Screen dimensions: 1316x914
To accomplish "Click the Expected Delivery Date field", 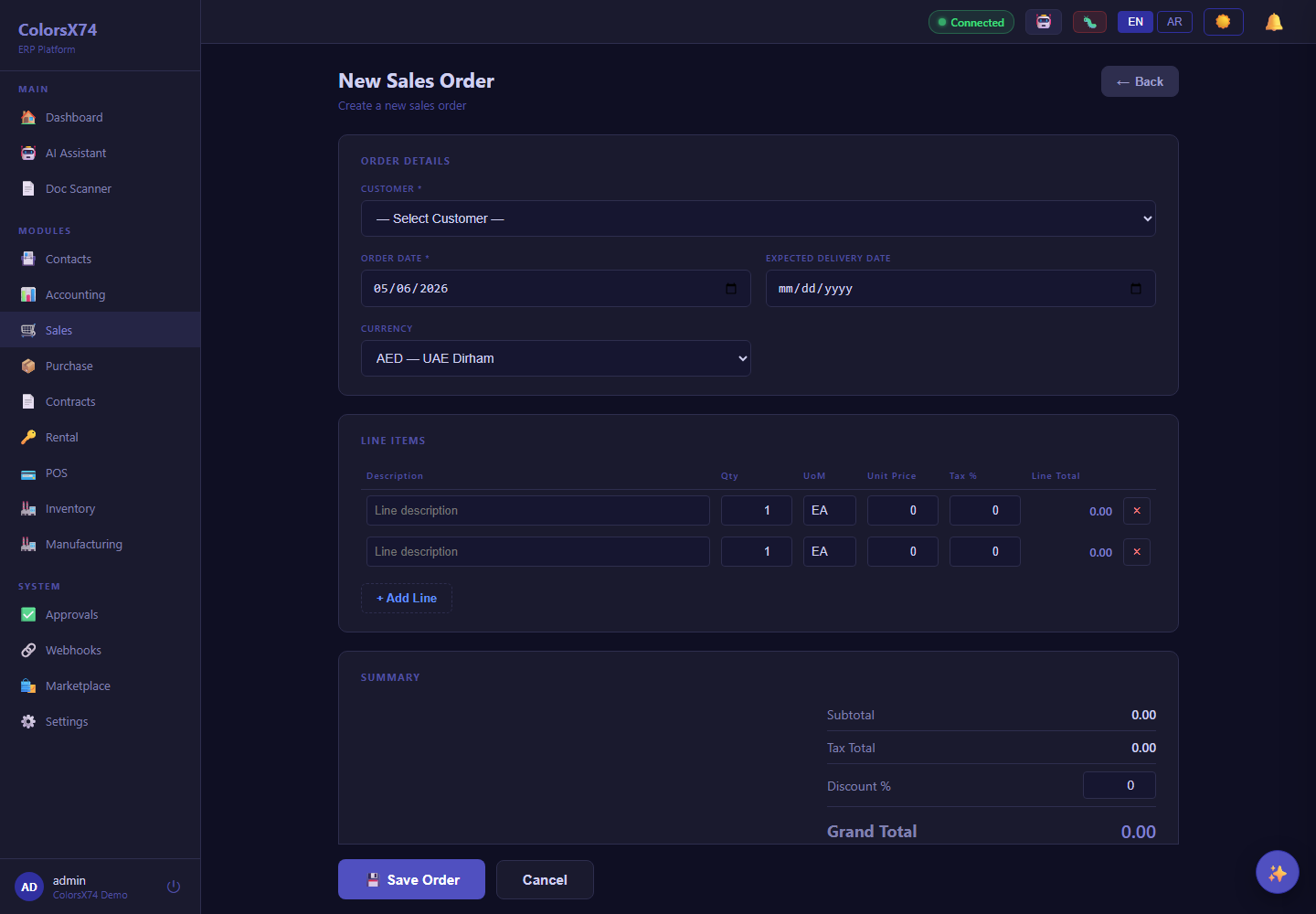I will pyautogui.click(x=960, y=288).
